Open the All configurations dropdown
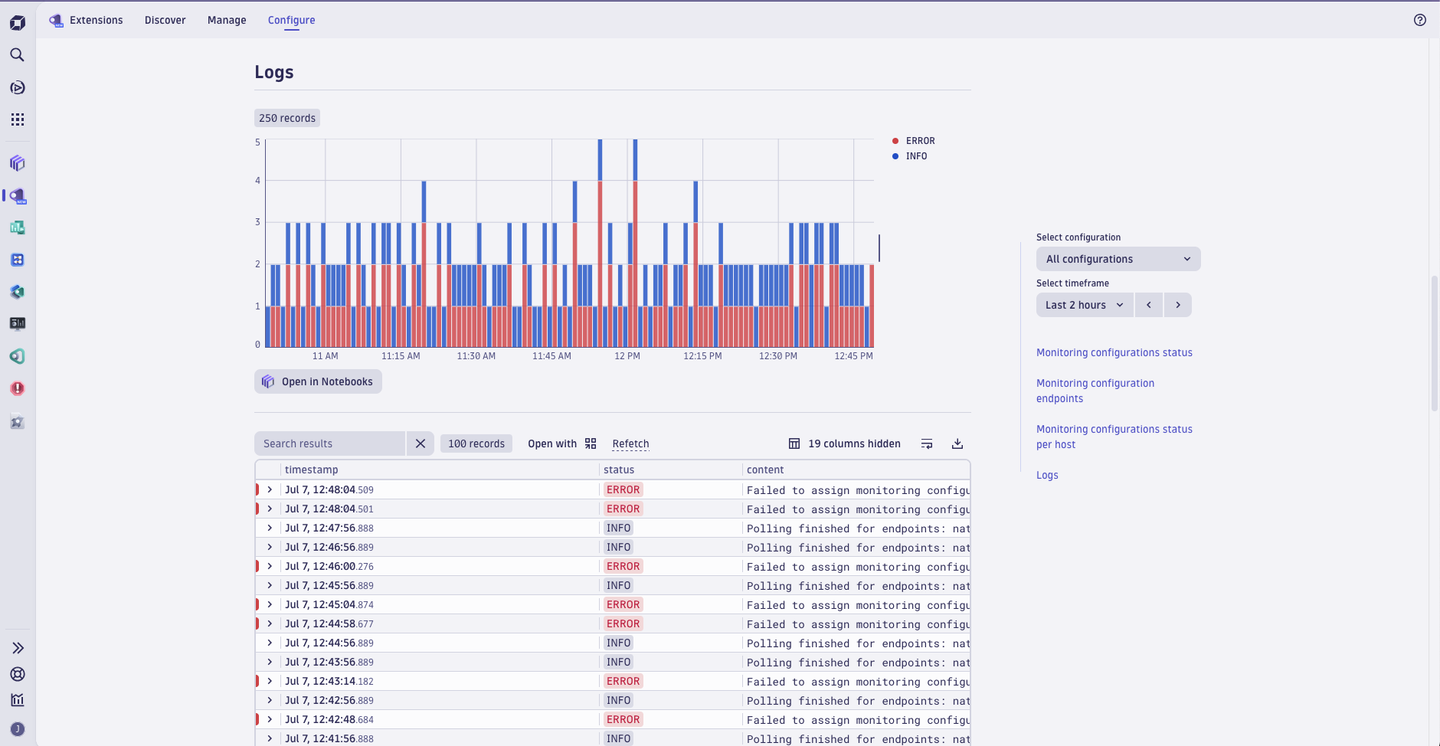The image size is (1440, 746). pos(1117,258)
